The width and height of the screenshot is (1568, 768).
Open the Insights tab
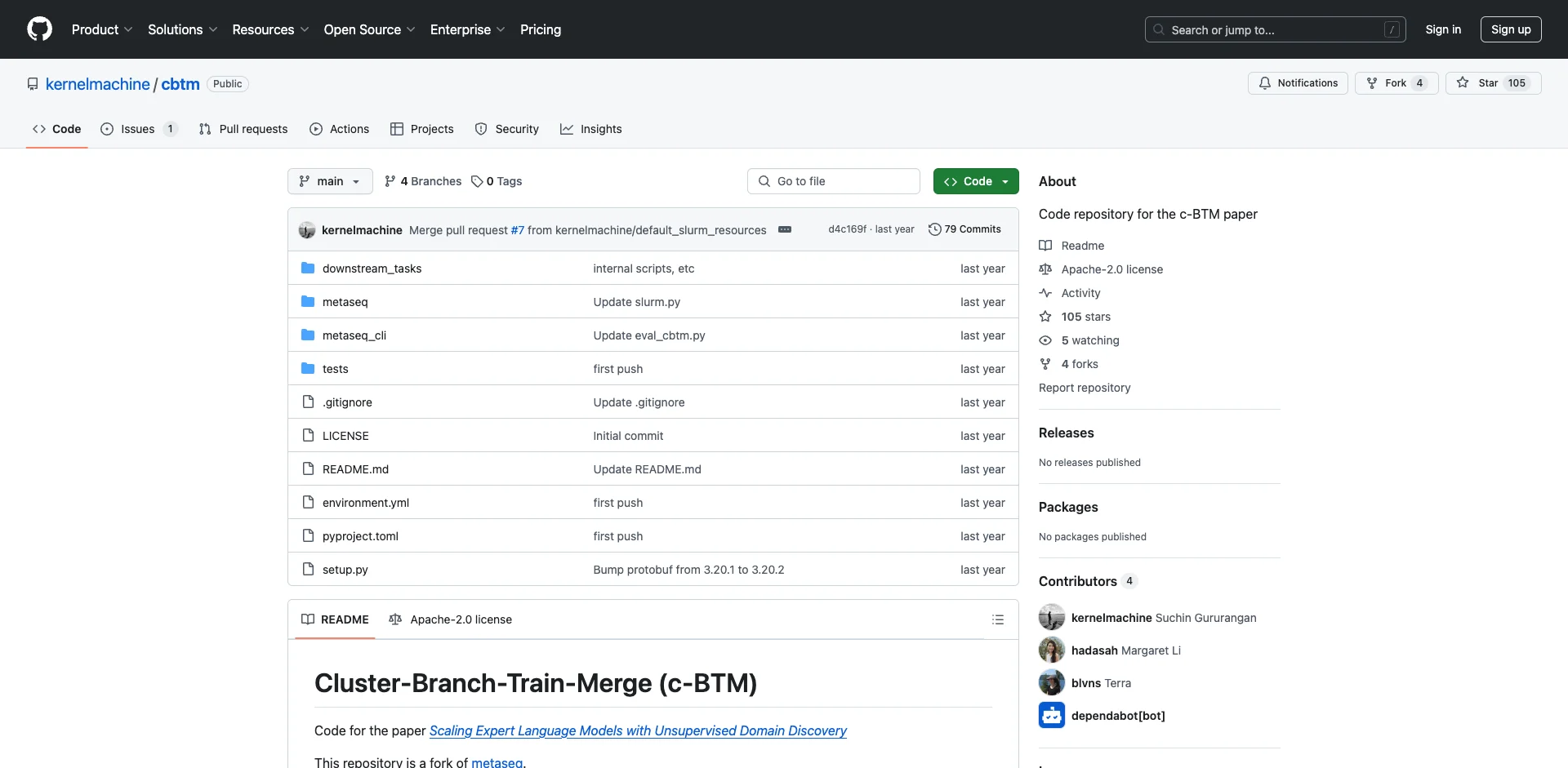coord(590,129)
